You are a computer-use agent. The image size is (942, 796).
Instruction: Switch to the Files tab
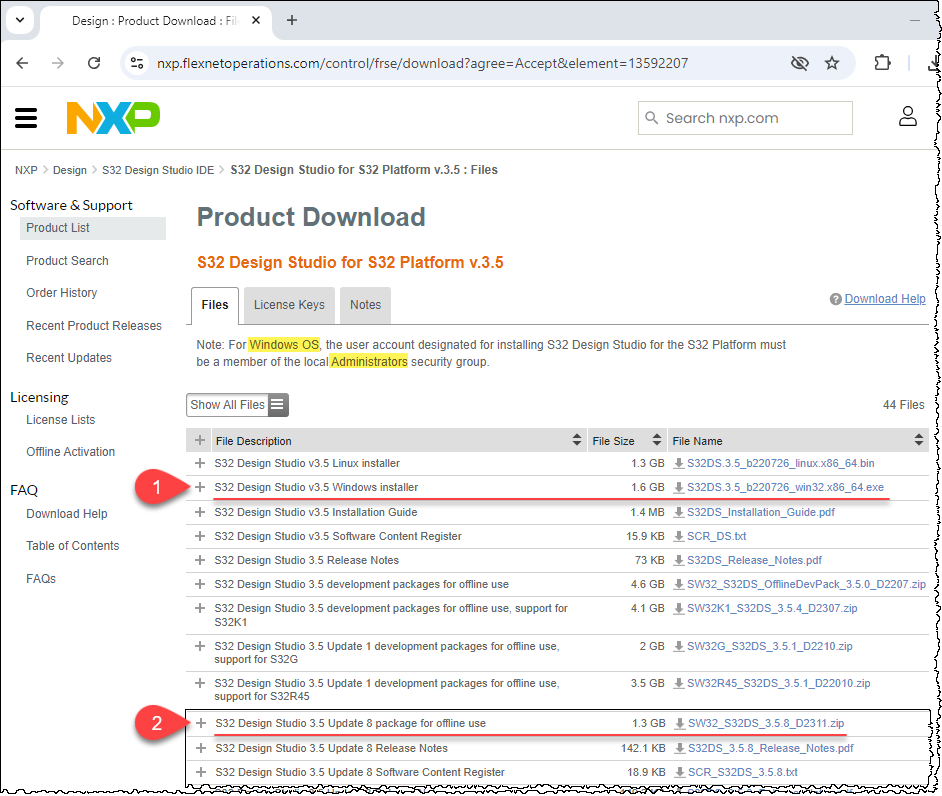[x=215, y=305]
